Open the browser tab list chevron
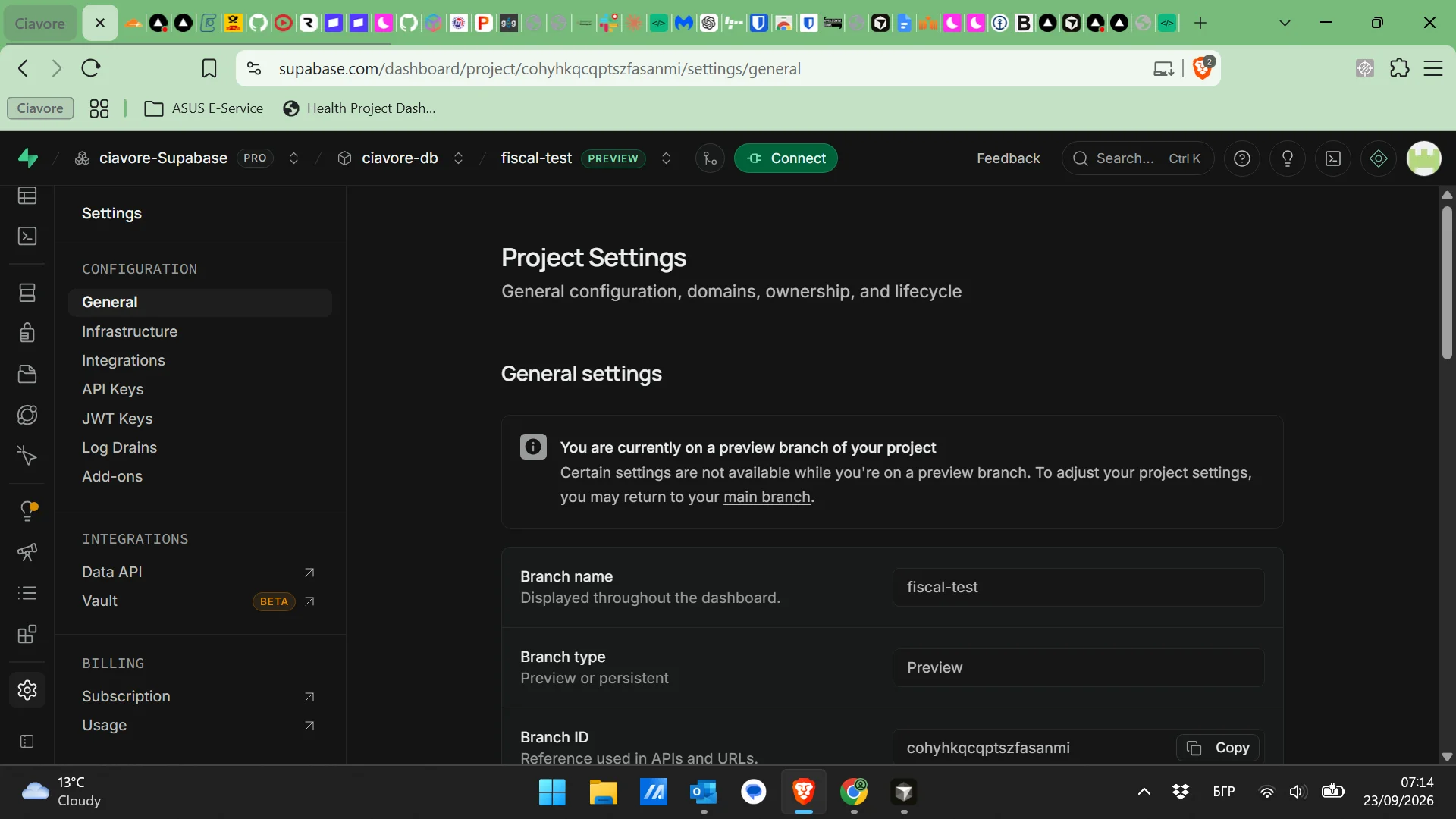 point(1285,24)
